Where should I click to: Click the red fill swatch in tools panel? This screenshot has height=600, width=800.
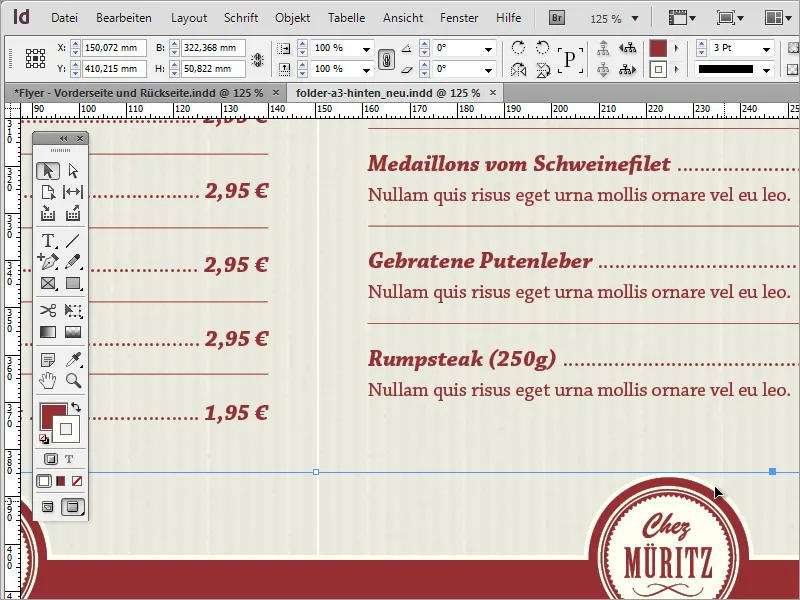click(50, 413)
